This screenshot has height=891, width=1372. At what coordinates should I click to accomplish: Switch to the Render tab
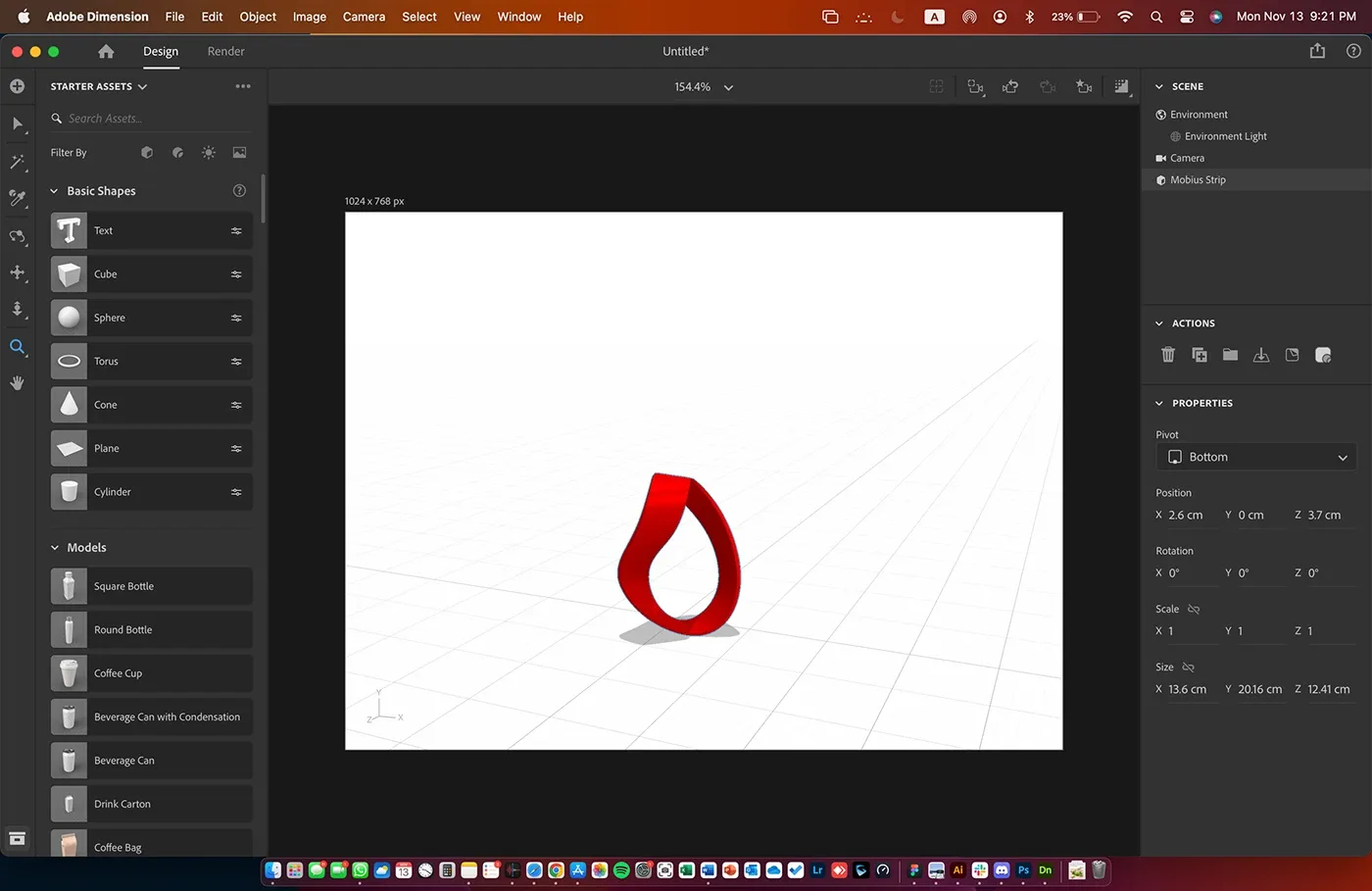[225, 51]
